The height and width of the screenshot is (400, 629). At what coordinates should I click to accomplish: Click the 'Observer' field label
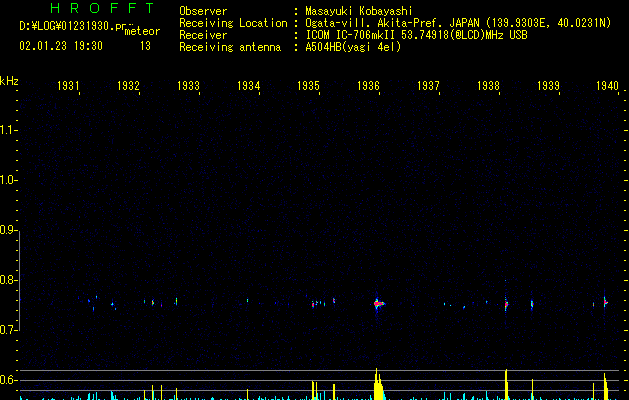click(203, 11)
